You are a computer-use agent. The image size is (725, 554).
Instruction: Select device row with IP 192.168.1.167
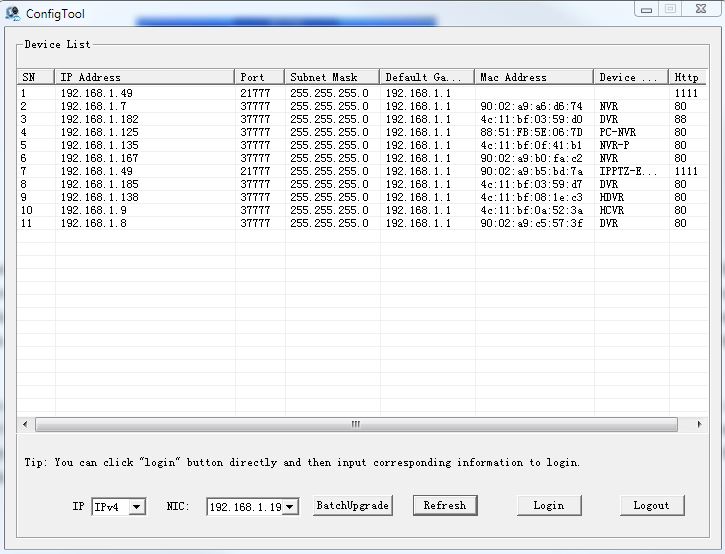click(x=362, y=158)
